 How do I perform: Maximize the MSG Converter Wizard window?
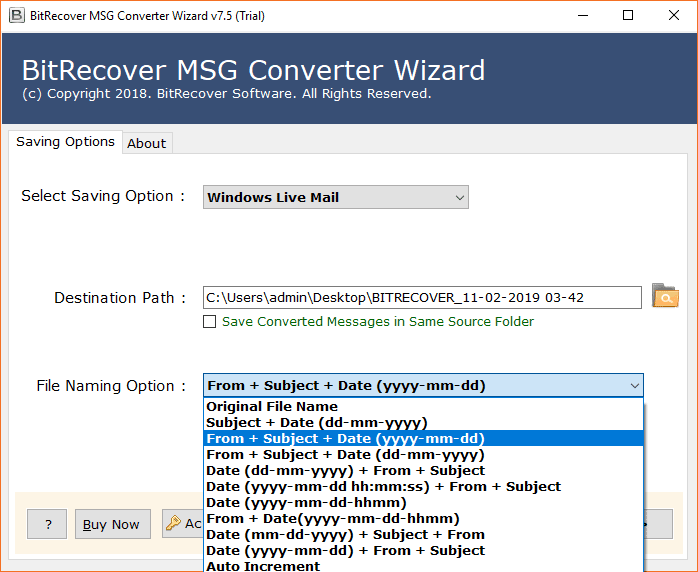tap(628, 16)
